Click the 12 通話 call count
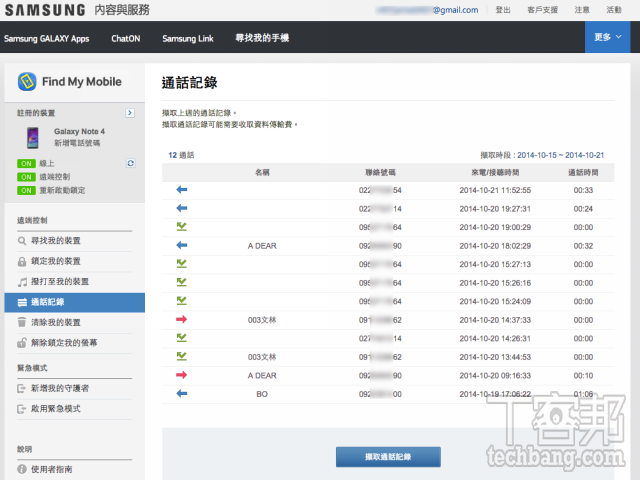 coord(181,155)
